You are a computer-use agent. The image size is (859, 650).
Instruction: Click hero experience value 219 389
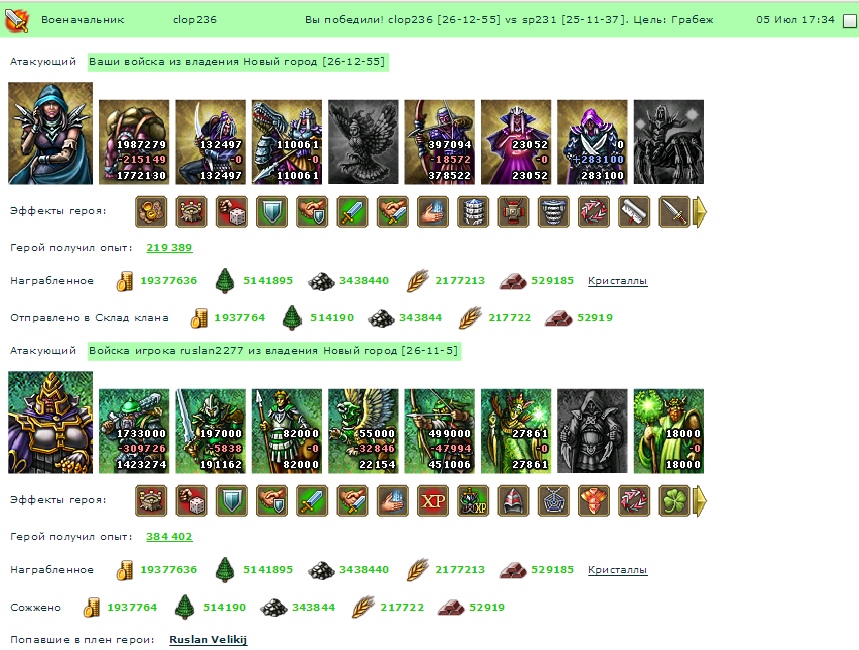[169, 248]
